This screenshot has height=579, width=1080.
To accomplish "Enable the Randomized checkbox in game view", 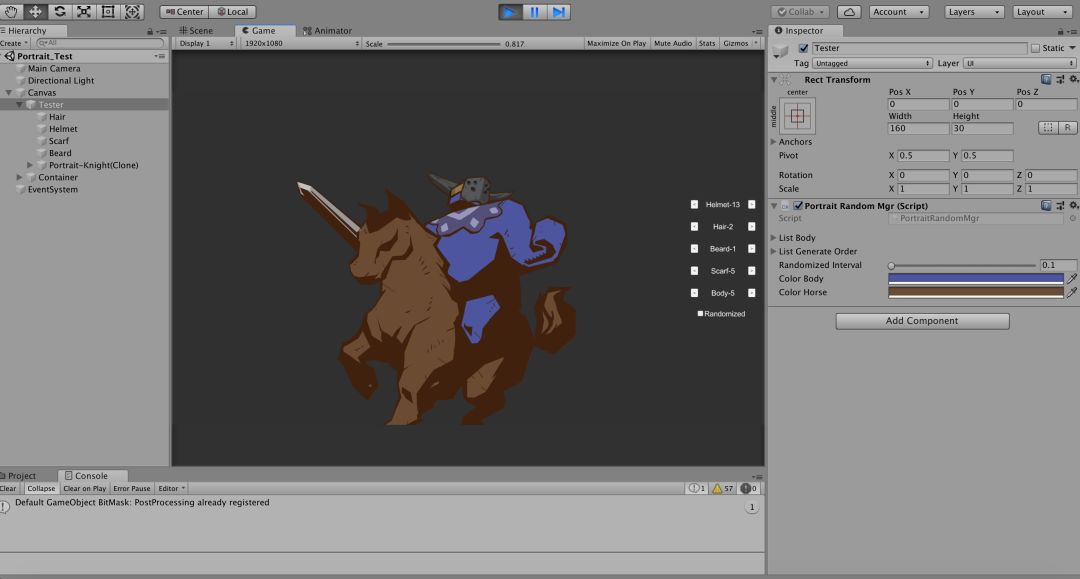I will (x=700, y=314).
